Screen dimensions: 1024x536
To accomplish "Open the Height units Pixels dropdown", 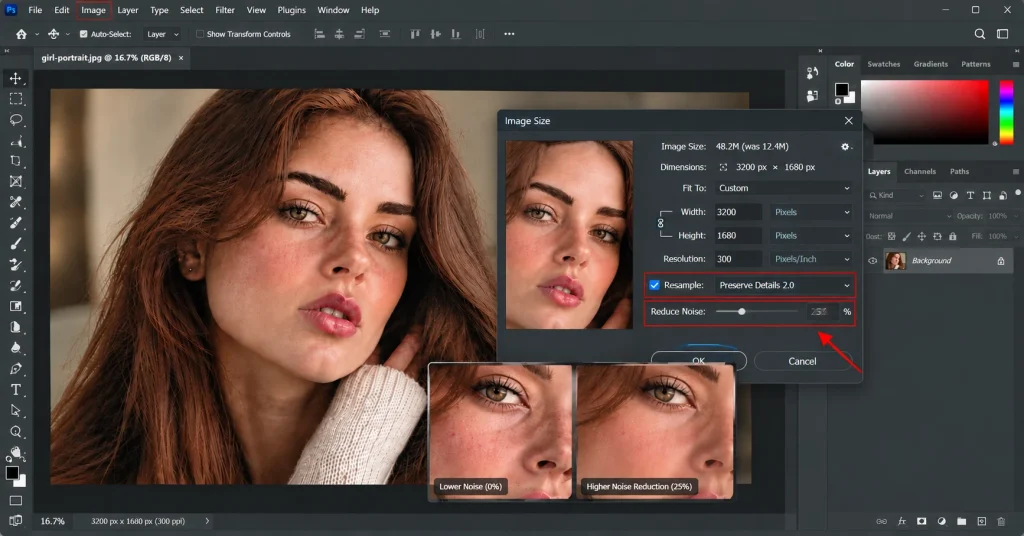I will click(812, 236).
